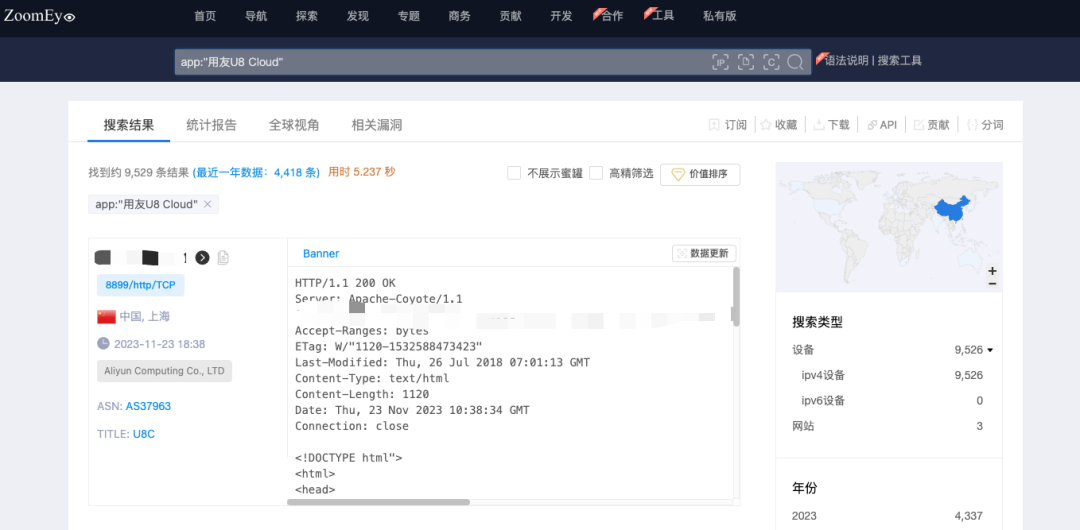Toggle the 不展示蜜罐 checkbox
The width and height of the screenshot is (1080, 530).
click(513, 173)
